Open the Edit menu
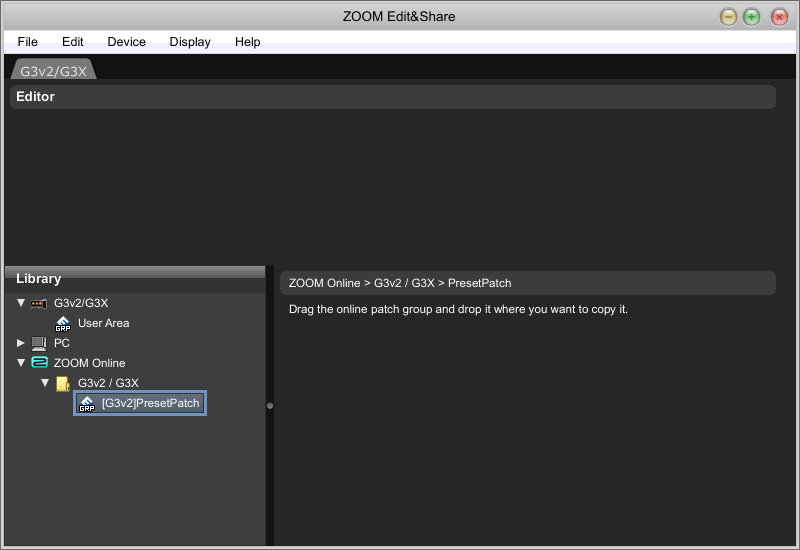Image resolution: width=800 pixels, height=550 pixels. pyautogui.click(x=72, y=42)
